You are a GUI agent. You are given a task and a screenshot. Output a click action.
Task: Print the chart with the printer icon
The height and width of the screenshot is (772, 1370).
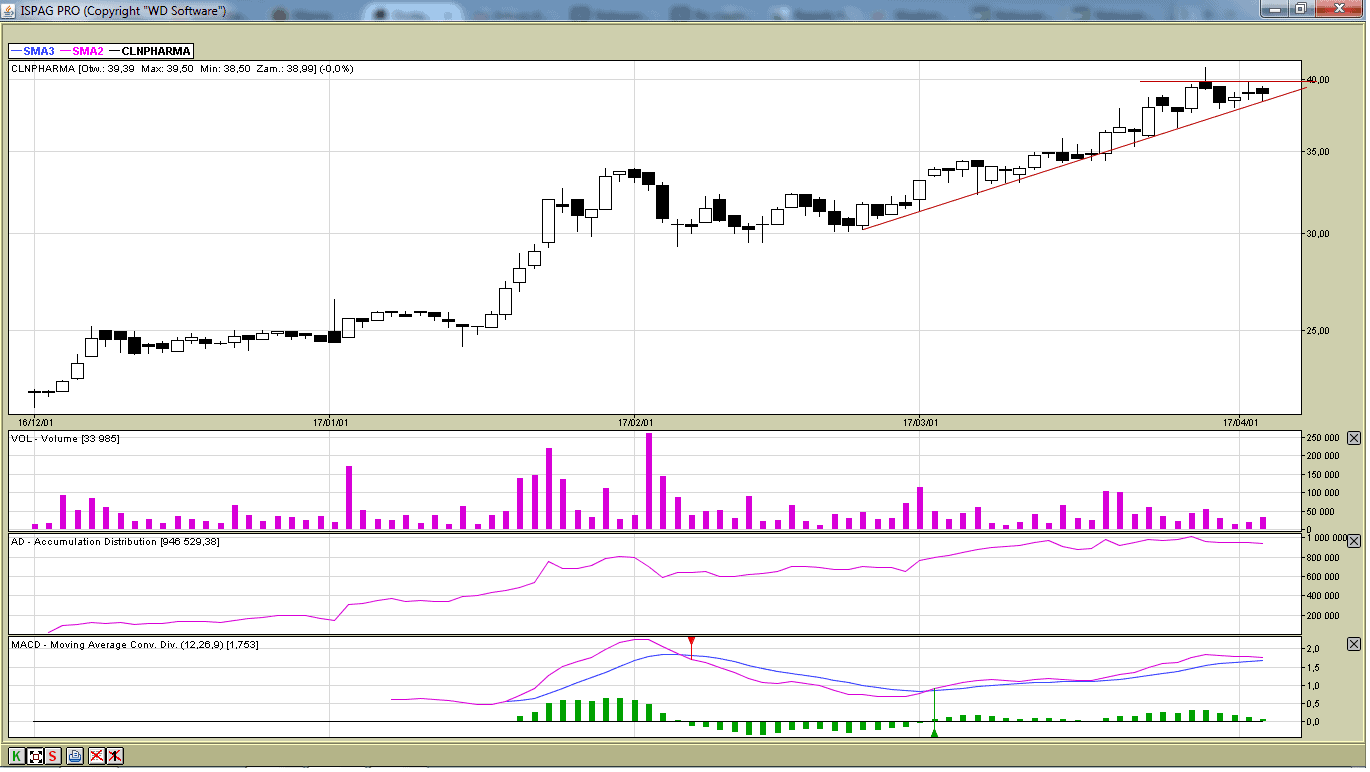point(75,756)
